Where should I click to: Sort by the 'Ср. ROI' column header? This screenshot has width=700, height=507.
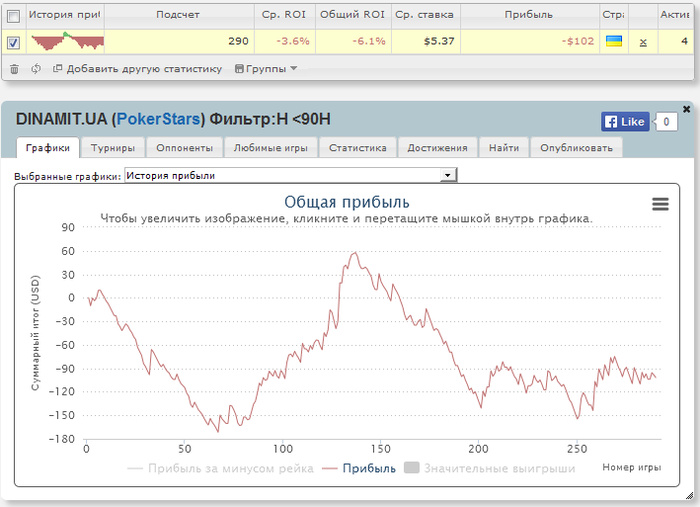284,15
